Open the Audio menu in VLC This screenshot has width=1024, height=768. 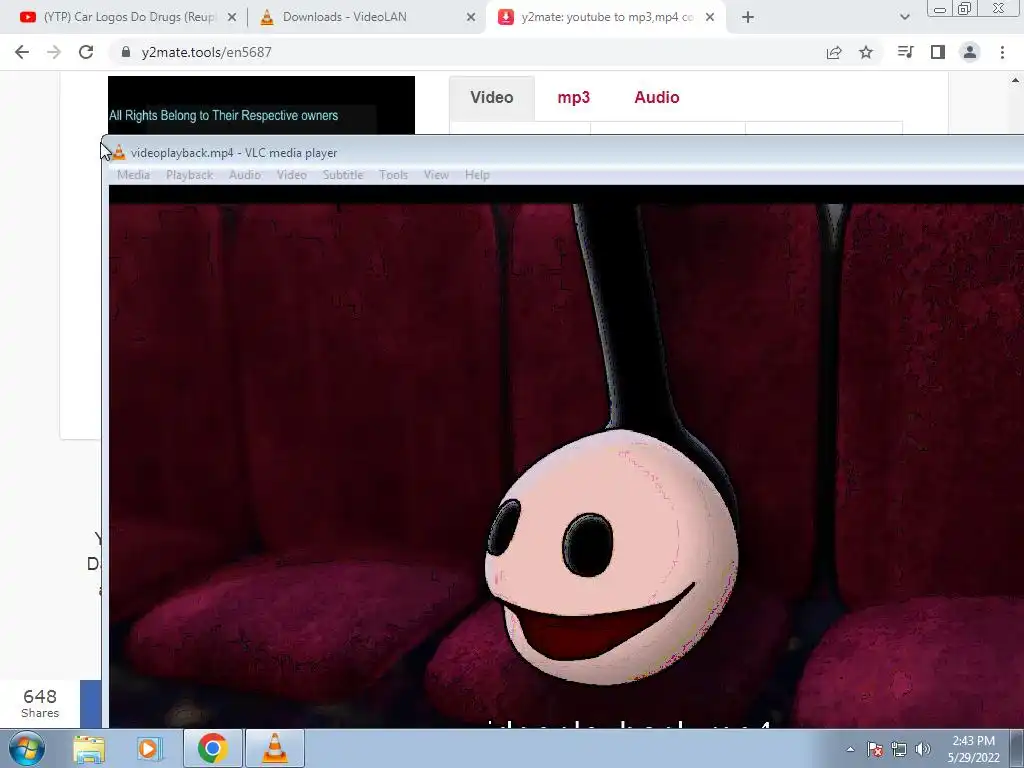point(245,175)
